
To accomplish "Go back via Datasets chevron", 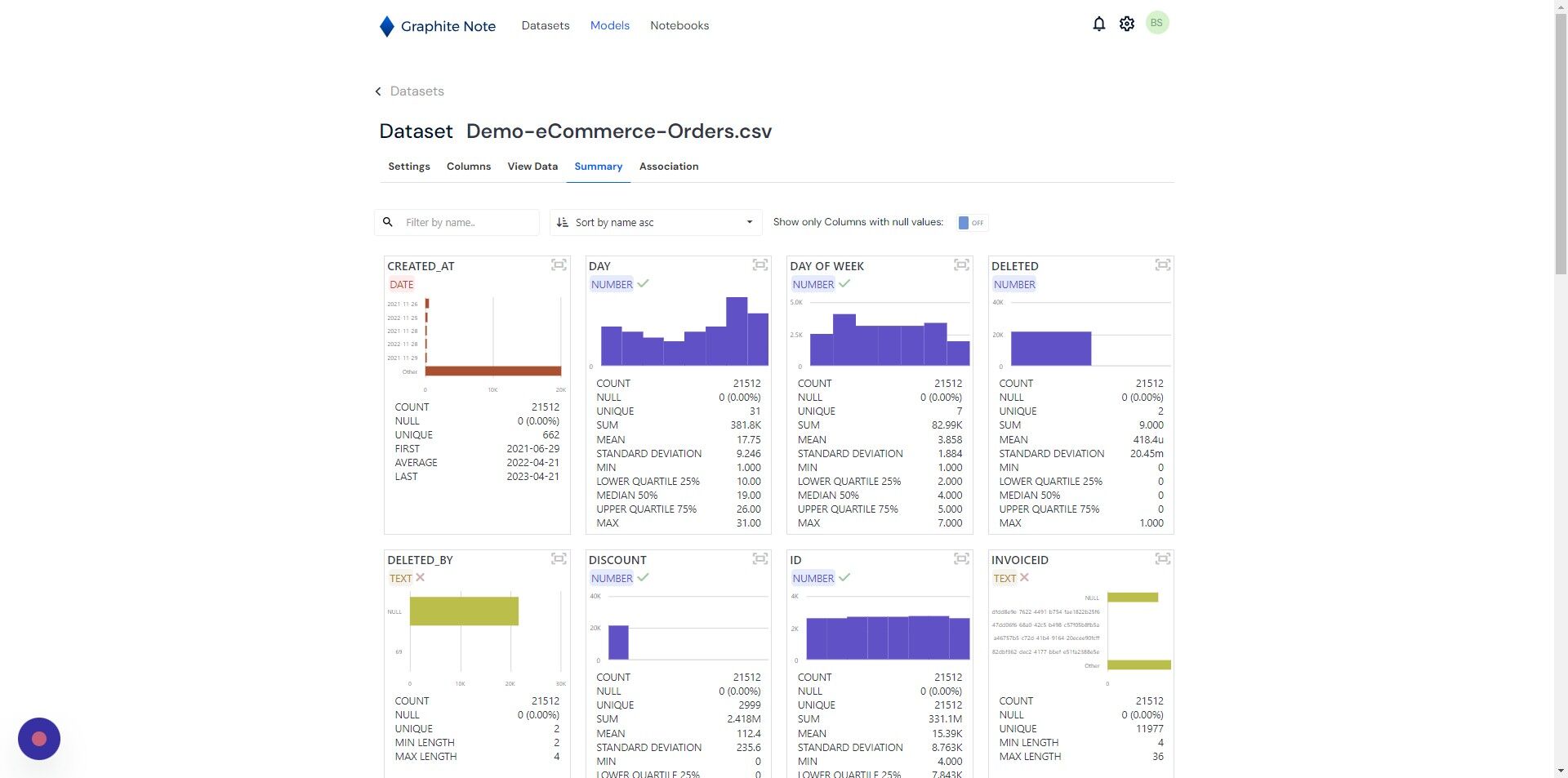I will (x=378, y=91).
